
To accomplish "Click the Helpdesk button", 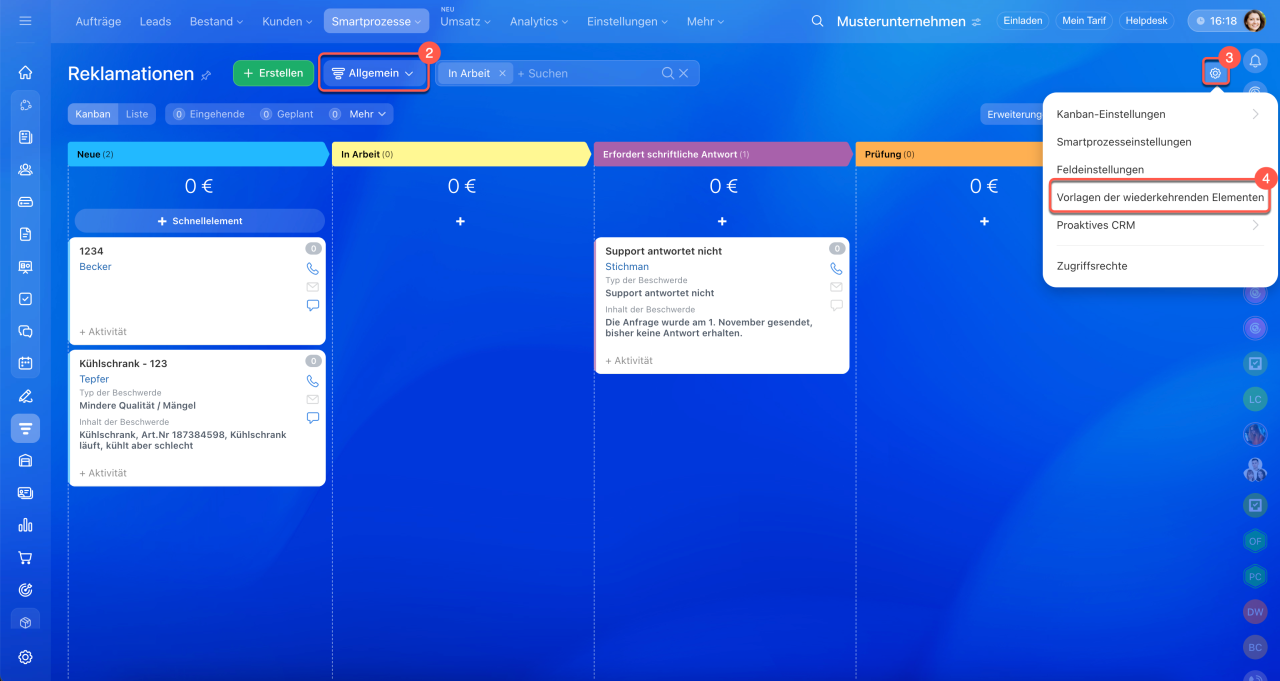I will pyautogui.click(x=1146, y=21).
